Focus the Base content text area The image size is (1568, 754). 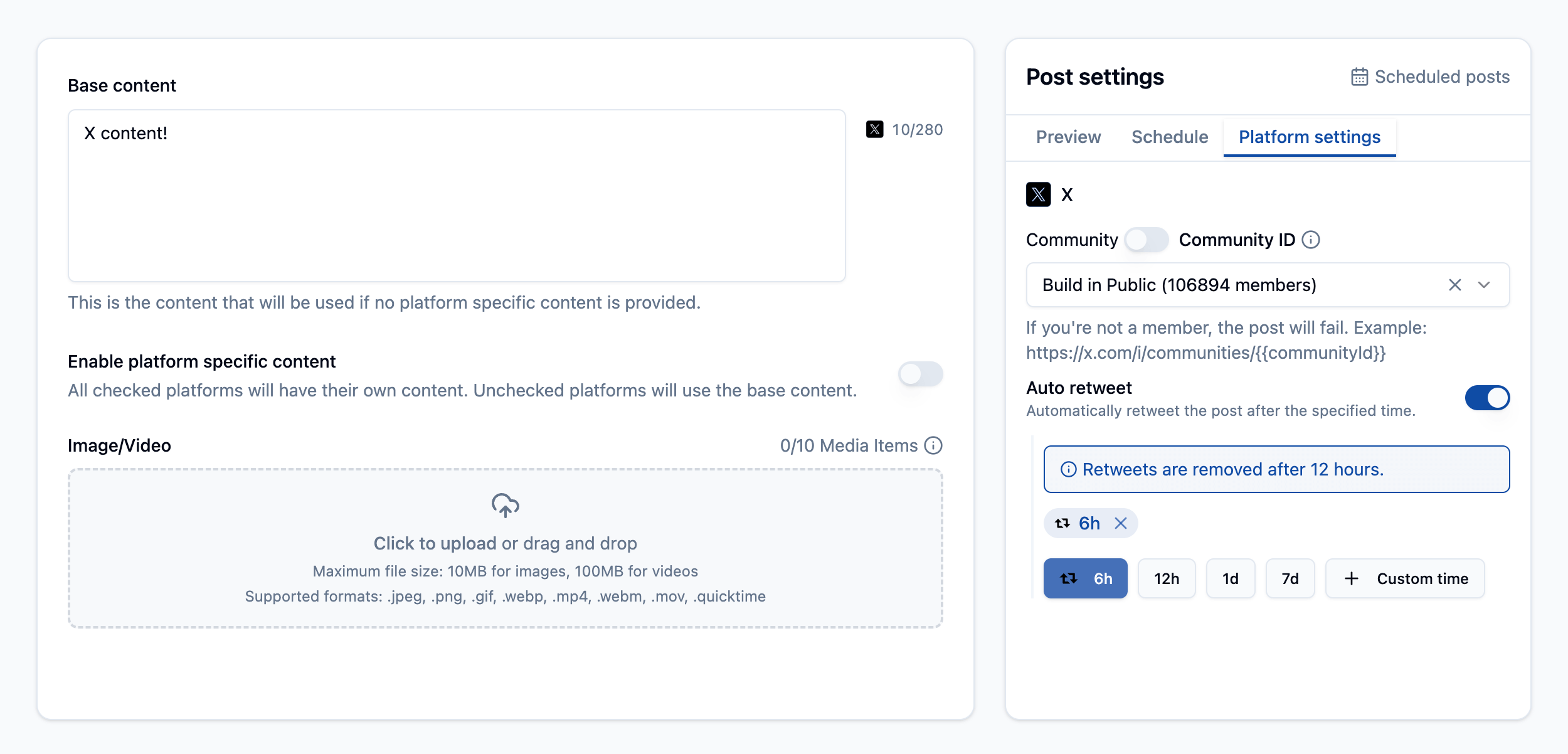457,196
